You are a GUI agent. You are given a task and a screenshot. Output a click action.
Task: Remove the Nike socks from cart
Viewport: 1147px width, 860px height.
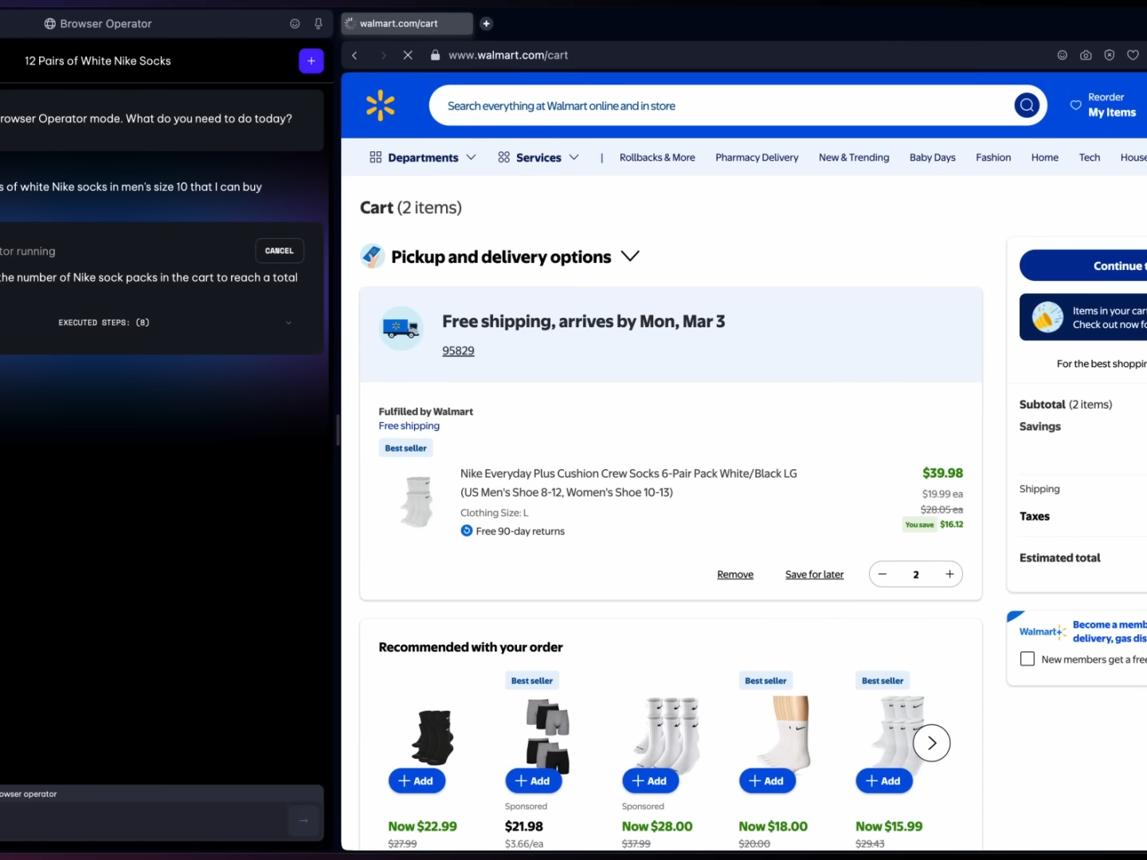pos(734,575)
